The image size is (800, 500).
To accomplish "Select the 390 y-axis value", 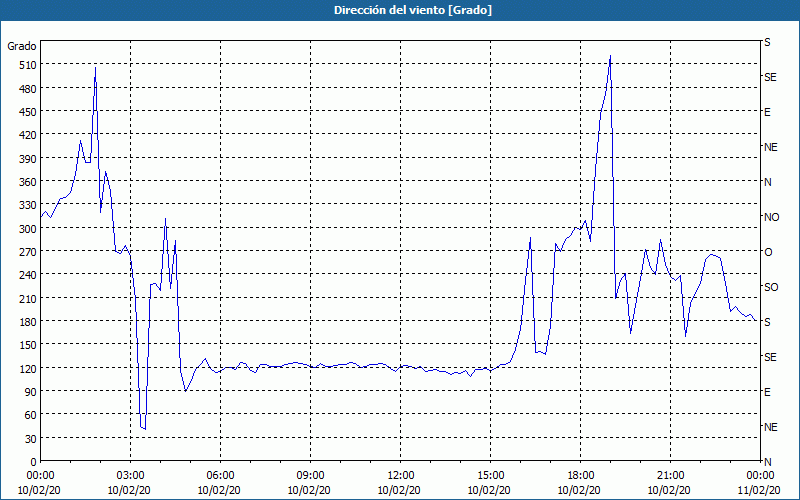I will click(28, 159).
